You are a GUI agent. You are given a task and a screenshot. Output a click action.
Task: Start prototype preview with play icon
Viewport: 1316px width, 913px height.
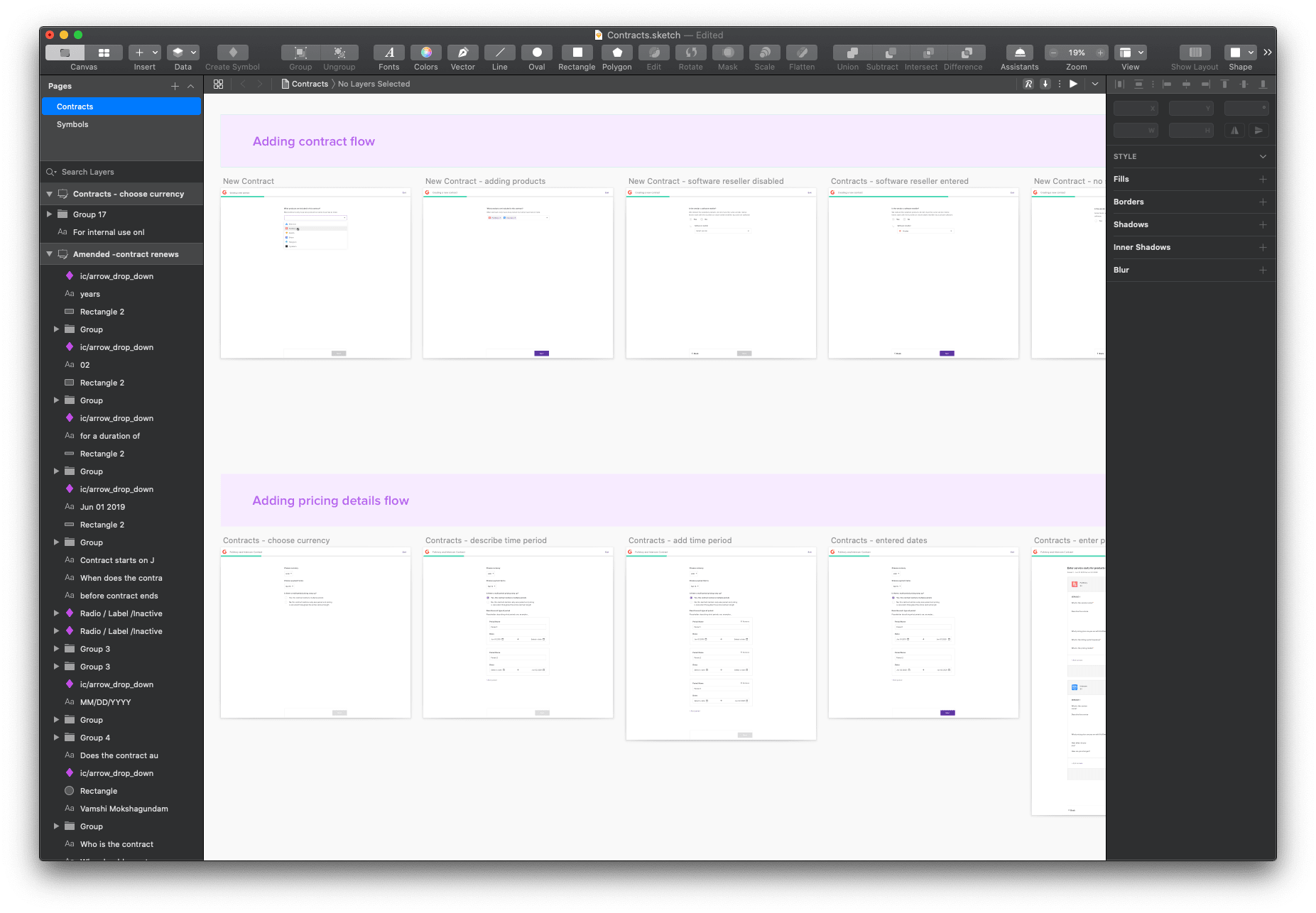coord(1074,84)
